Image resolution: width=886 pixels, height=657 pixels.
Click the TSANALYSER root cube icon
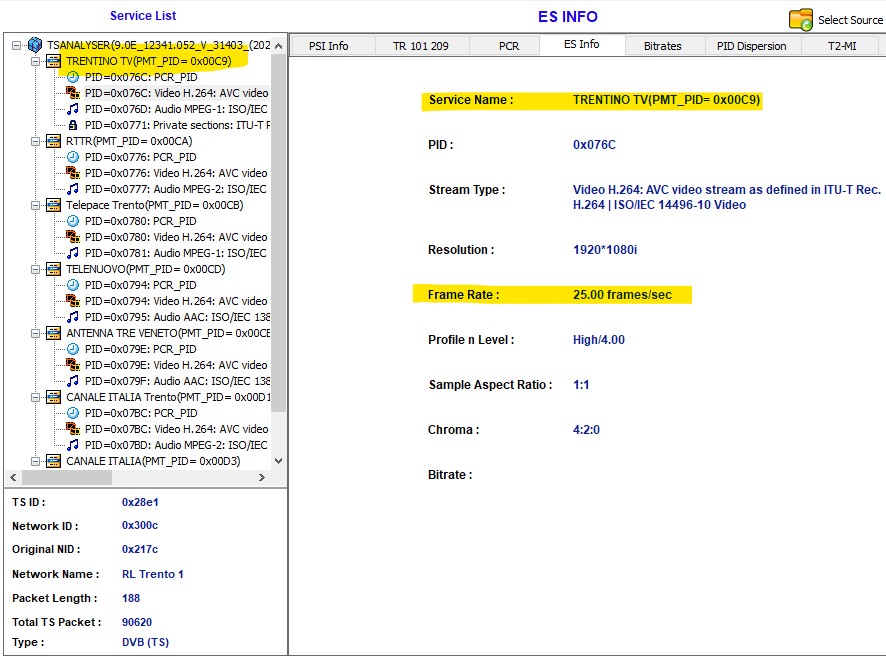pos(35,45)
